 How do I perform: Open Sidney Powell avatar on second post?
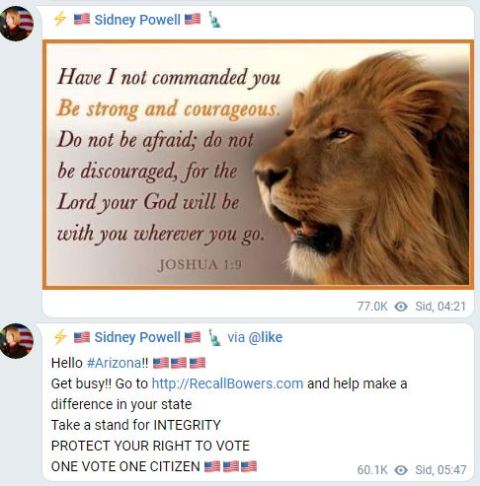pos(16,341)
